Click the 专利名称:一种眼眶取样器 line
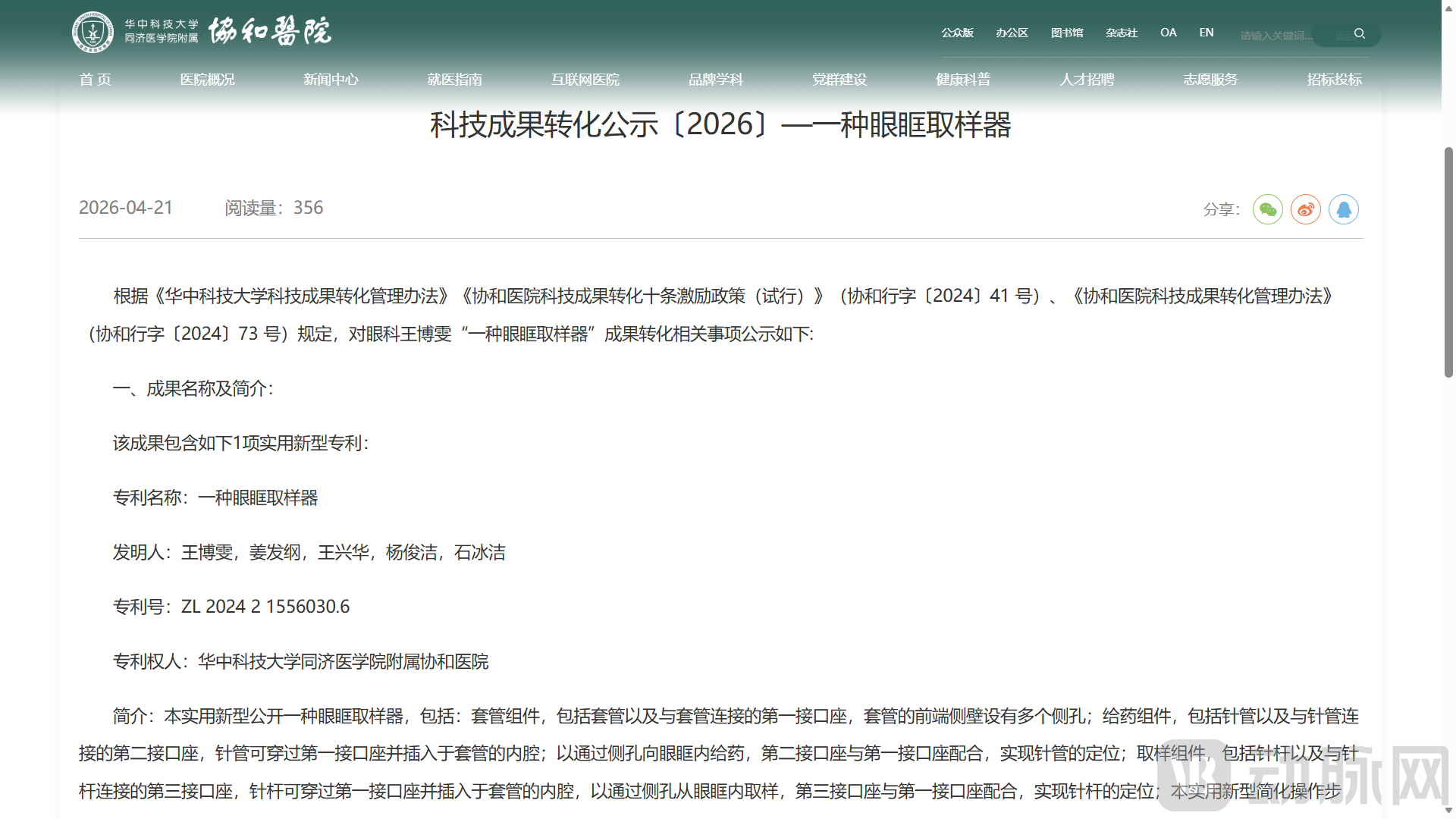The height and width of the screenshot is (819, 1456). (x=215, y=497)
